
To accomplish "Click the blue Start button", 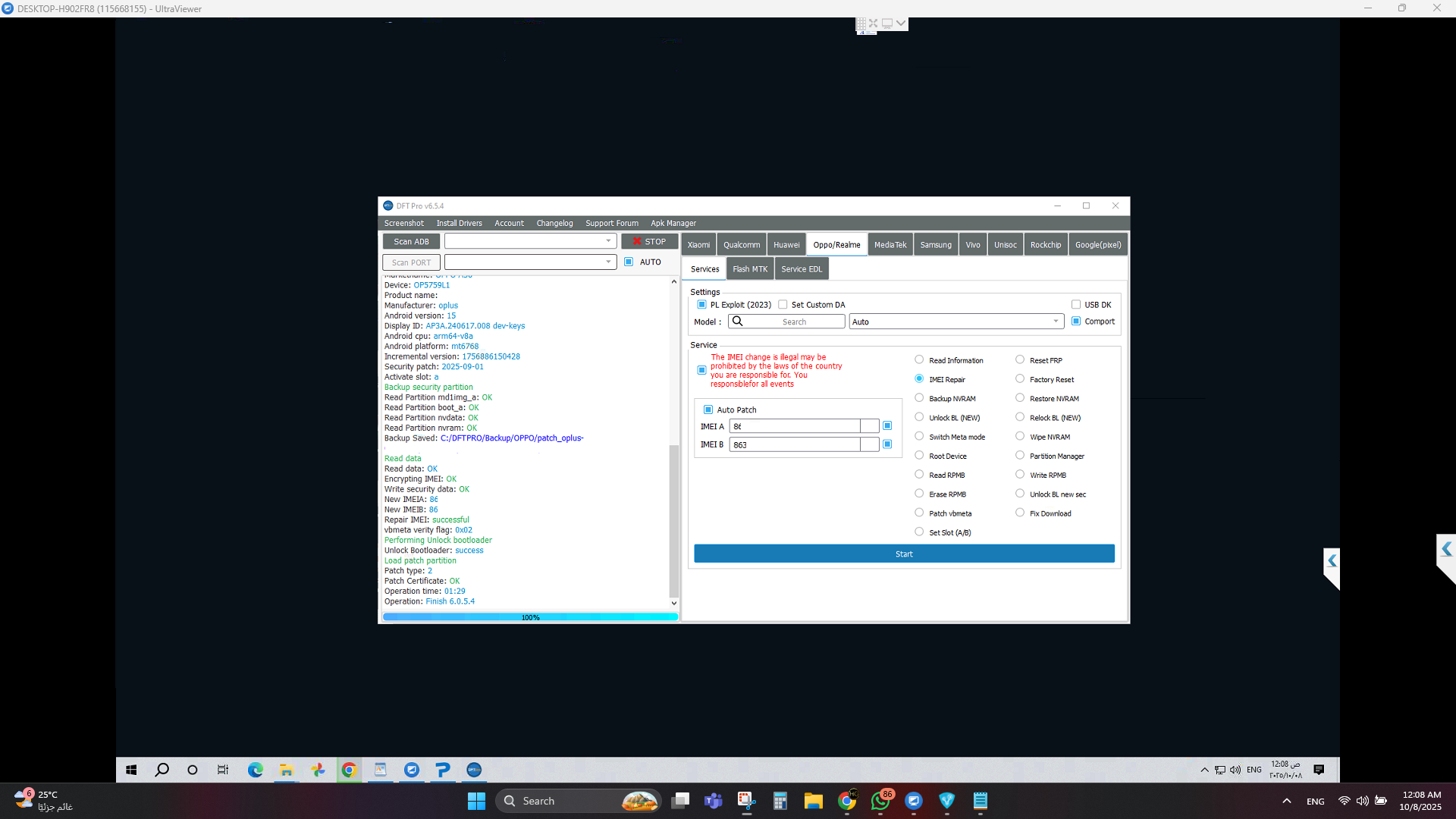I will point(904,554).
